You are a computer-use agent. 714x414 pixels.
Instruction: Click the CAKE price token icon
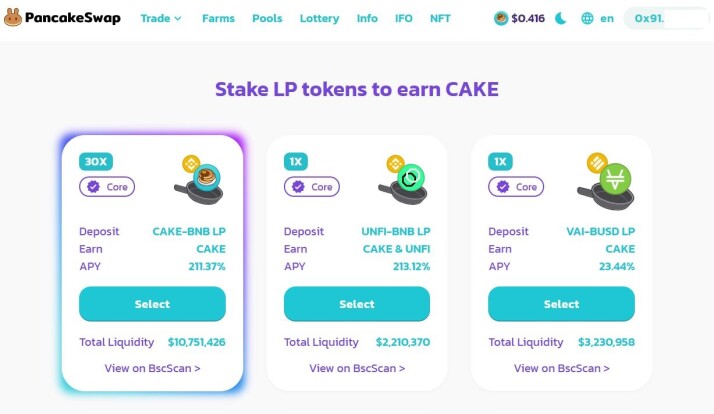tap(501, 18)
